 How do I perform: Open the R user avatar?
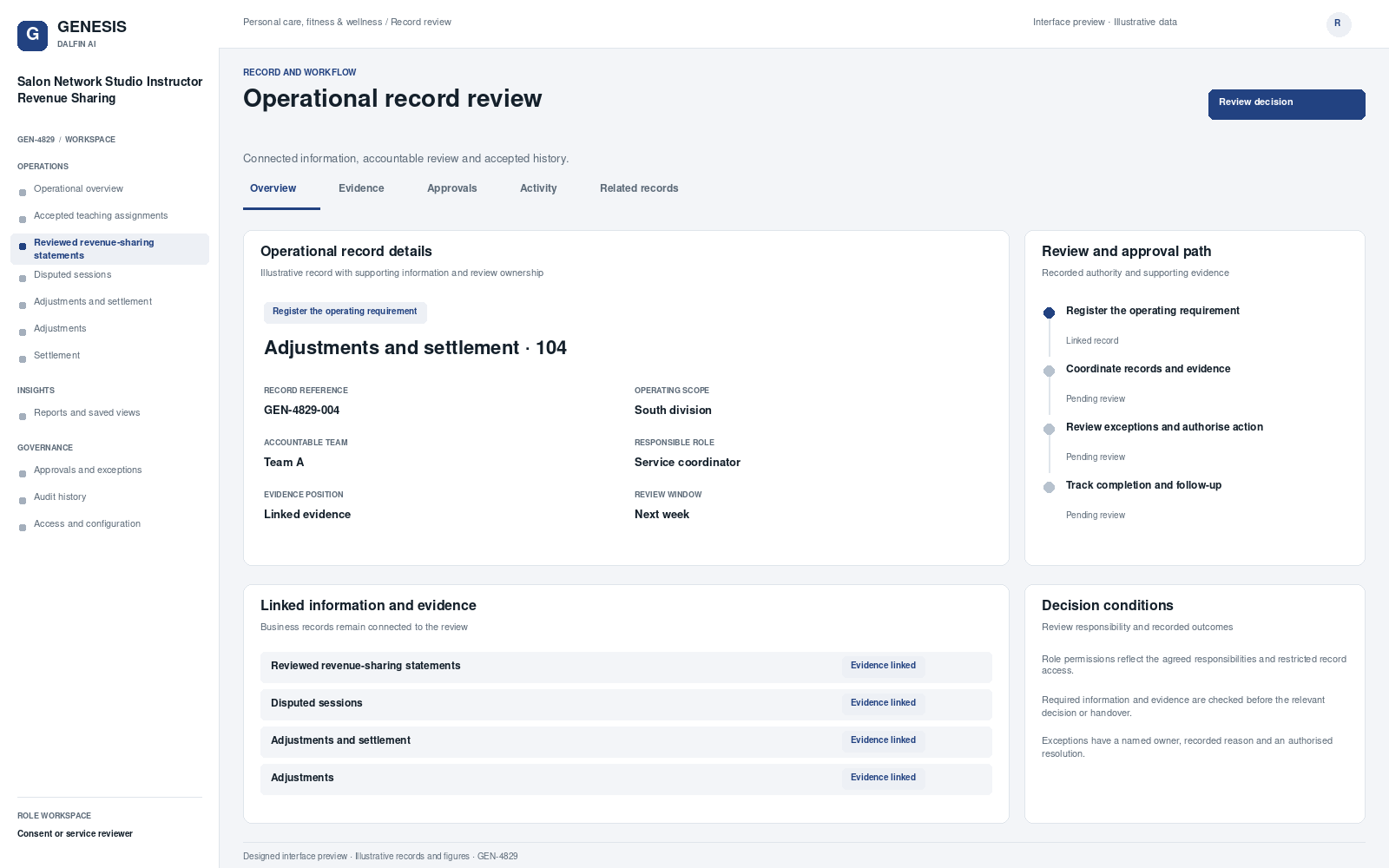[1338, 23]
